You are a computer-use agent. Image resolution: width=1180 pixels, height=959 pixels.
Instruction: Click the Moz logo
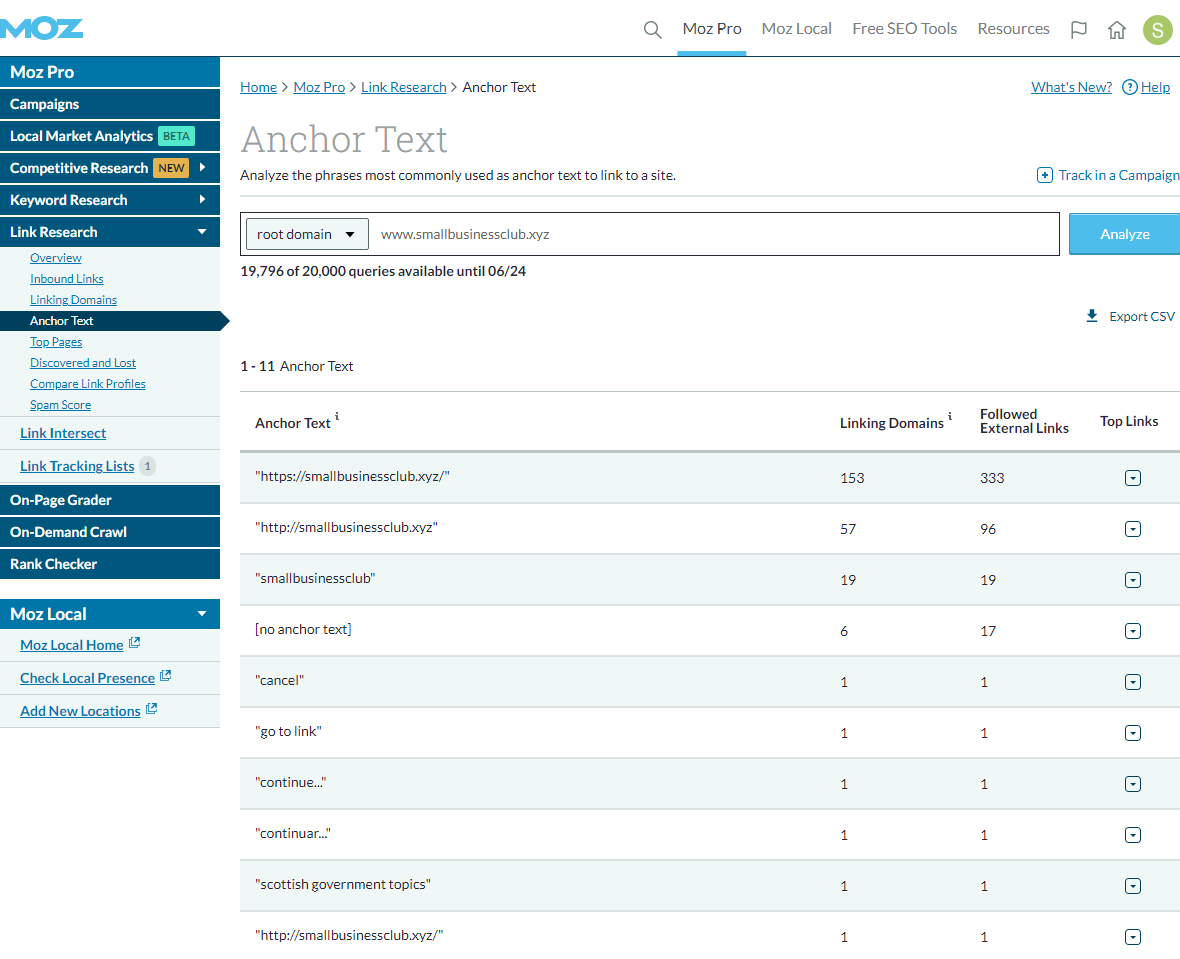(41, 29)
